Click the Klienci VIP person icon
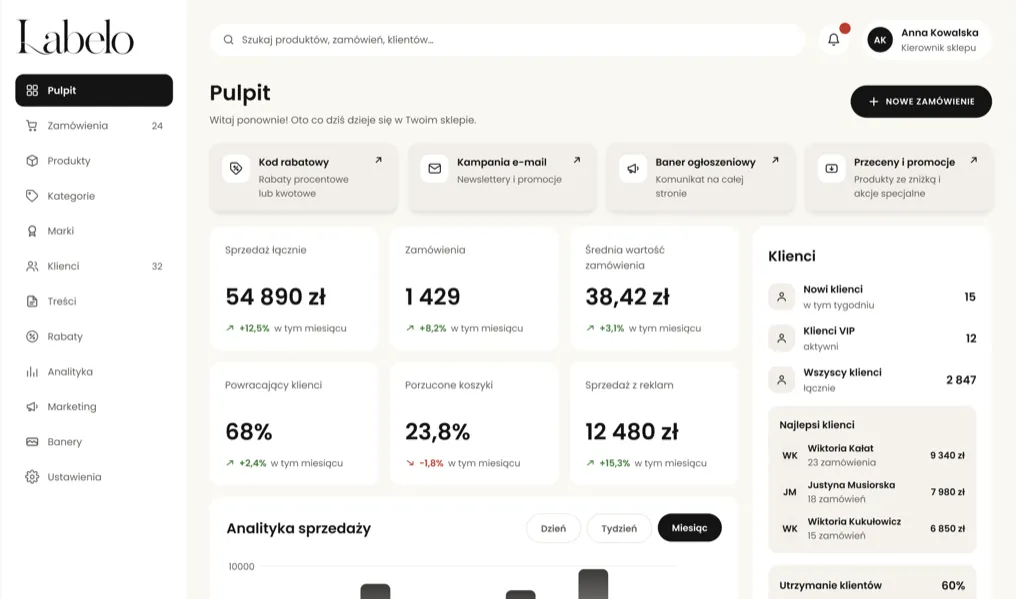Screen dimensions: 1016x599 pos(781,338)
